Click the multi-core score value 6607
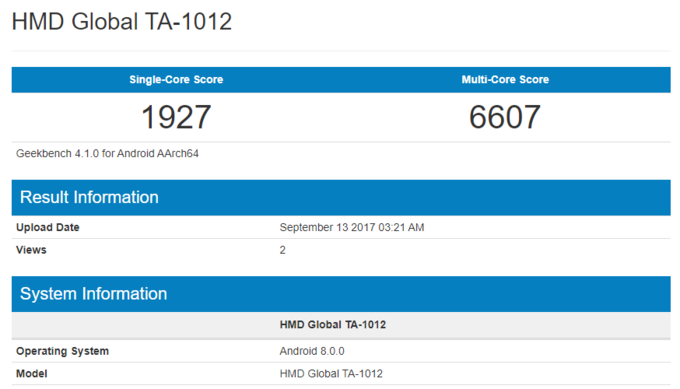This screenshot has width=680, height=389. click(505, 117)
